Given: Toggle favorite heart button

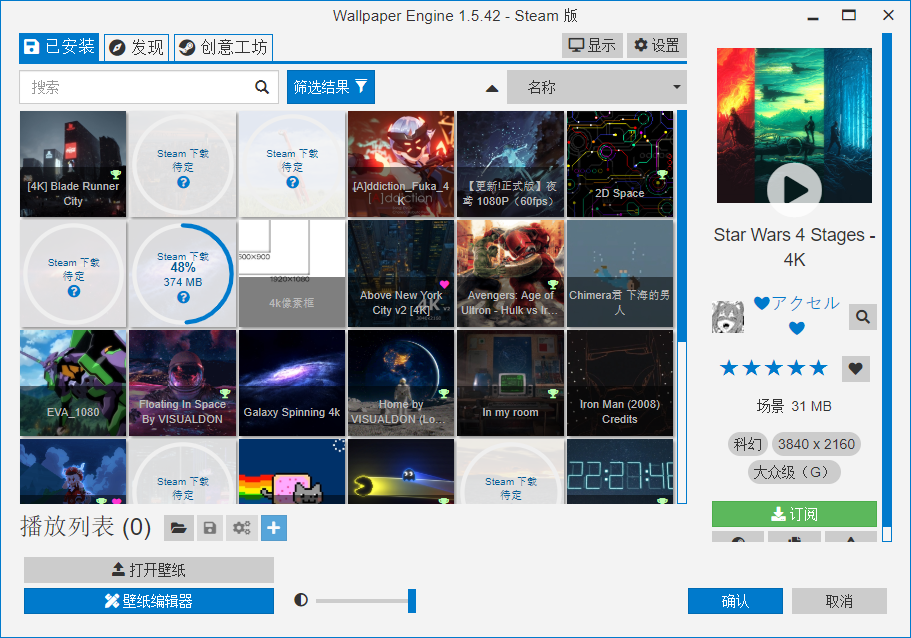Looking at the screenshot, I should click(855, 368).
